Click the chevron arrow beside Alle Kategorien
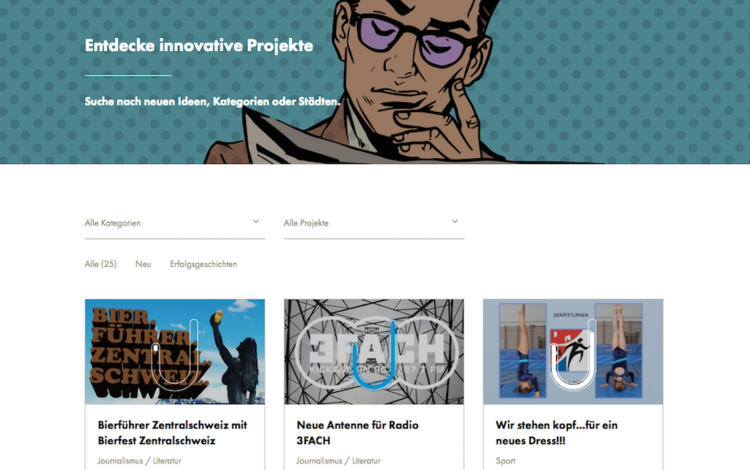750x470 pixels. (x=256, y=221)
